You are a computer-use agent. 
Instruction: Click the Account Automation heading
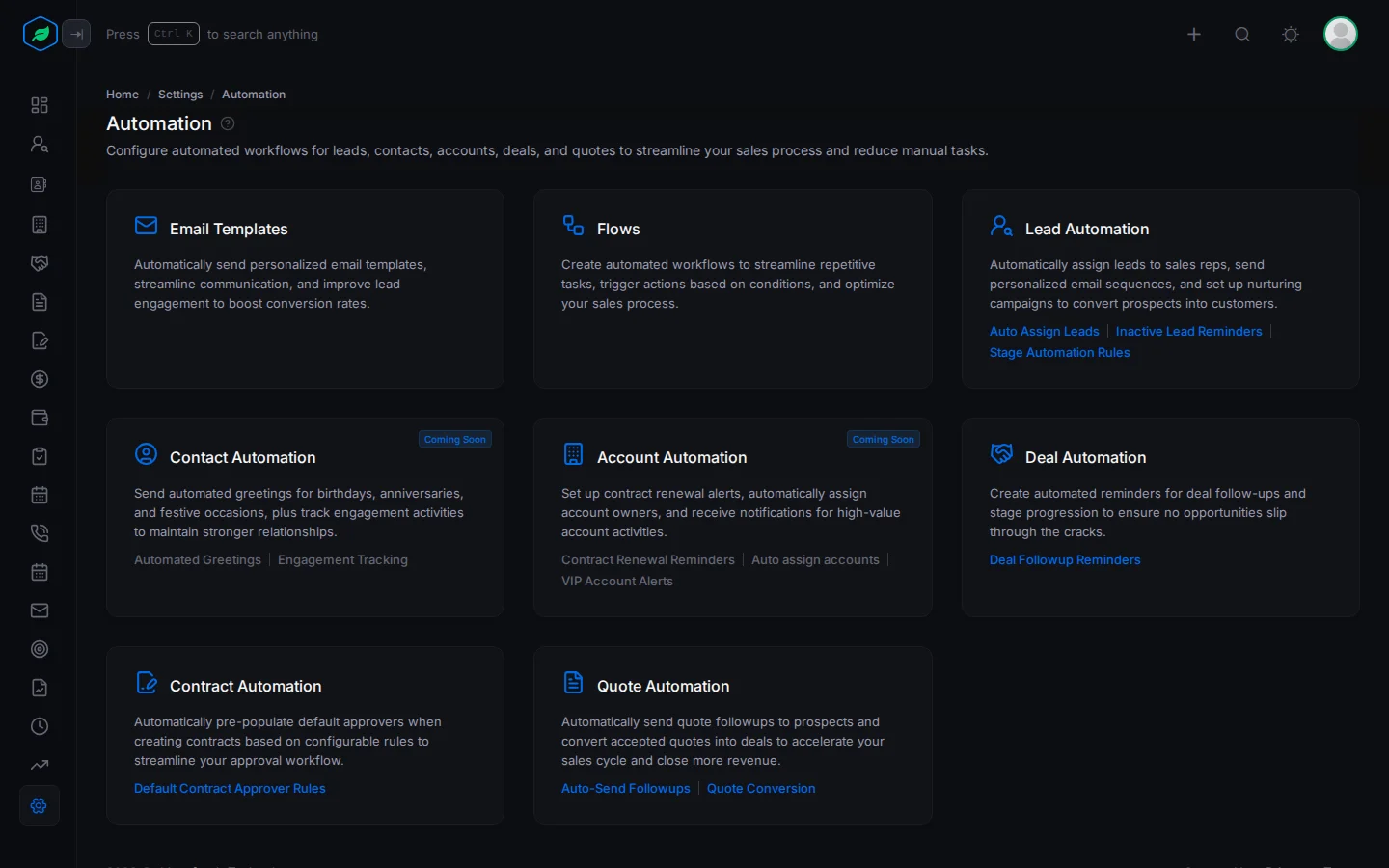click(x=672, y=457)
